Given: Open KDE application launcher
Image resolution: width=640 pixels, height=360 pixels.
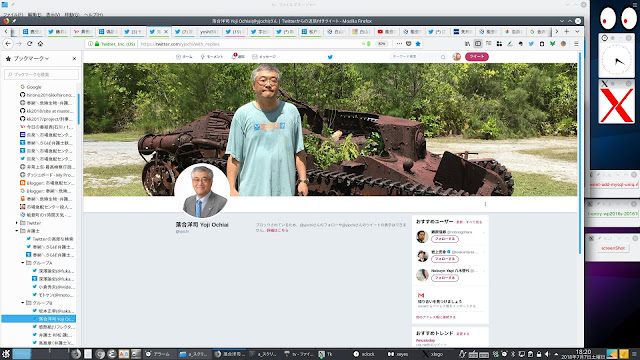Looking at the screenshot, I should pyautogui.click(x=6, y=354).
